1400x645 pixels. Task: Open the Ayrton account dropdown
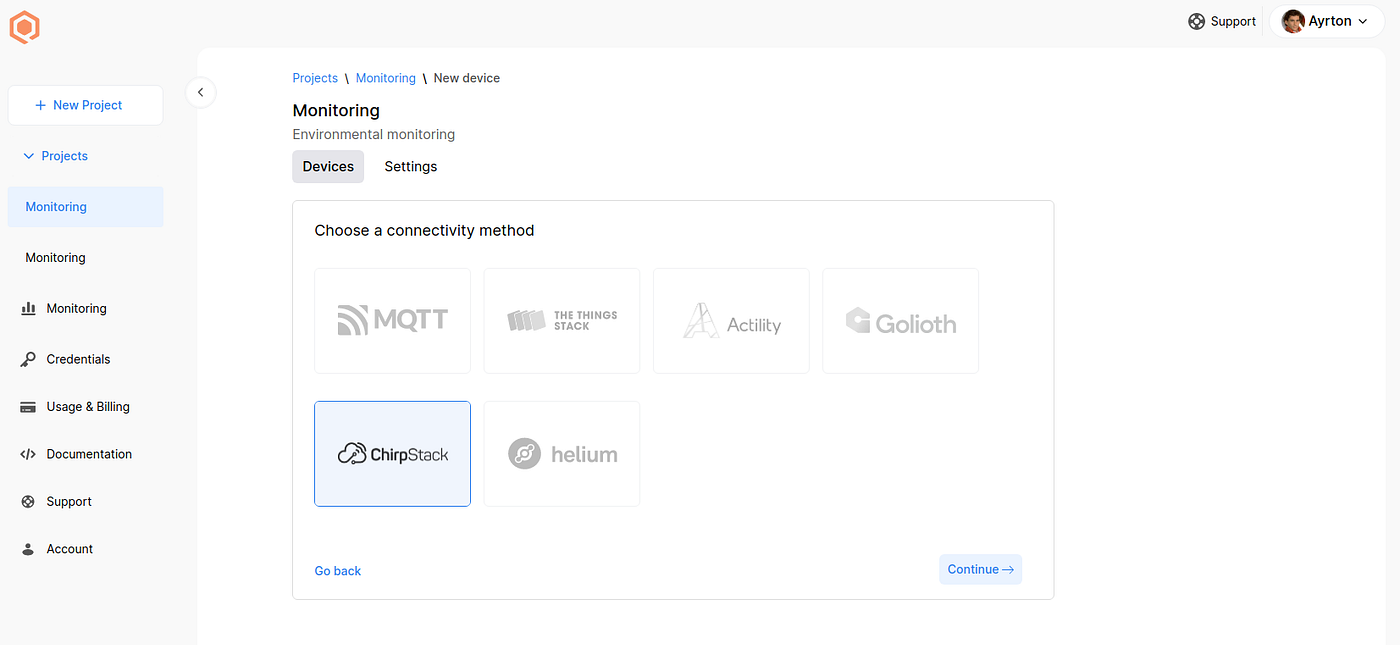(1333, 20)
